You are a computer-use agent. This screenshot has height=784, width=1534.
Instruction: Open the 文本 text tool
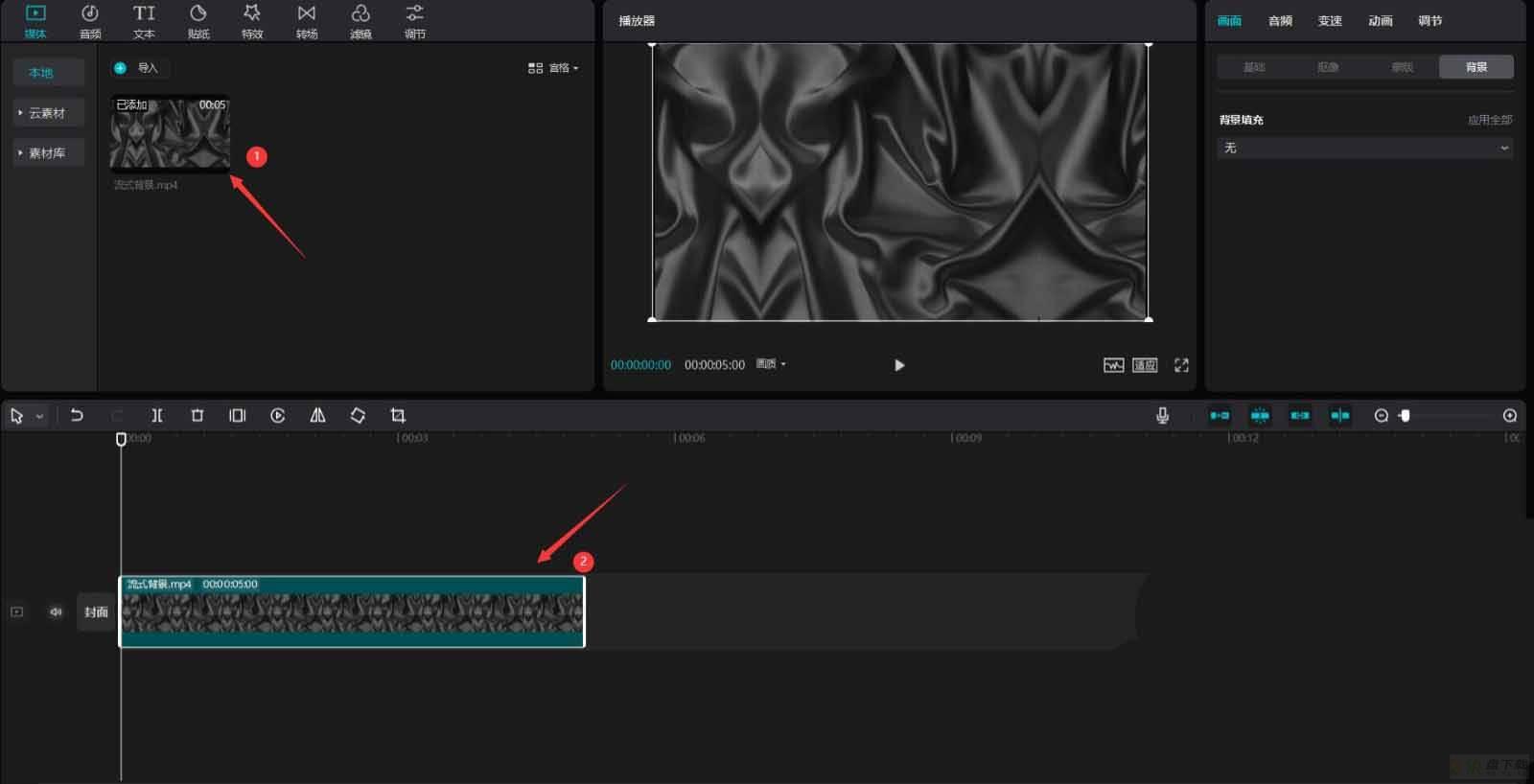pos(144,21)
